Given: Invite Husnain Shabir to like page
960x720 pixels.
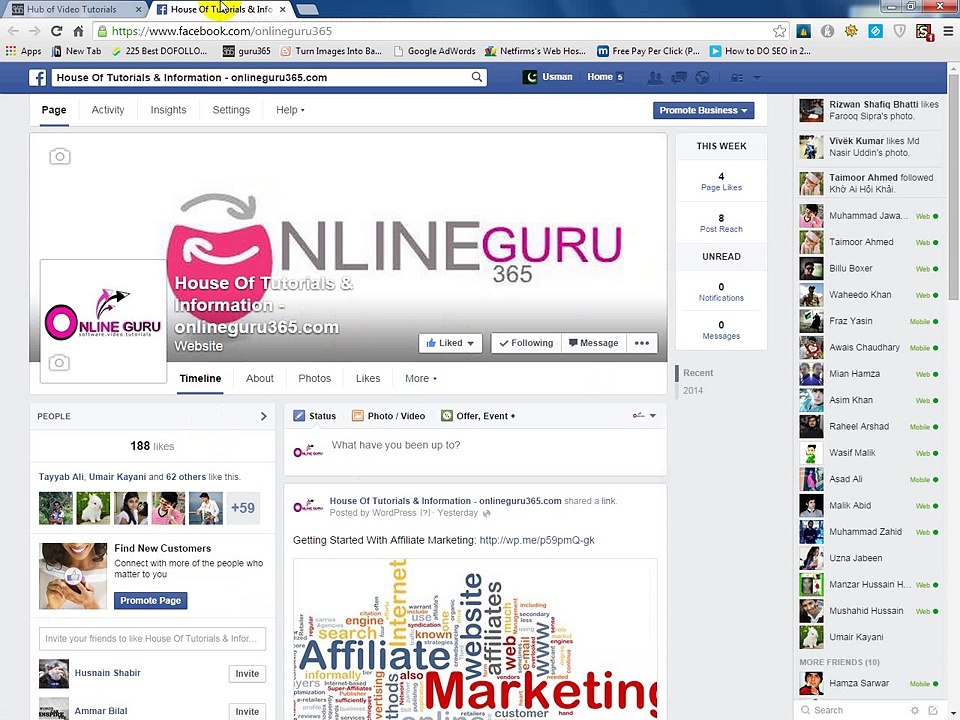Looking at the screenshot, I should coord(247,673).
